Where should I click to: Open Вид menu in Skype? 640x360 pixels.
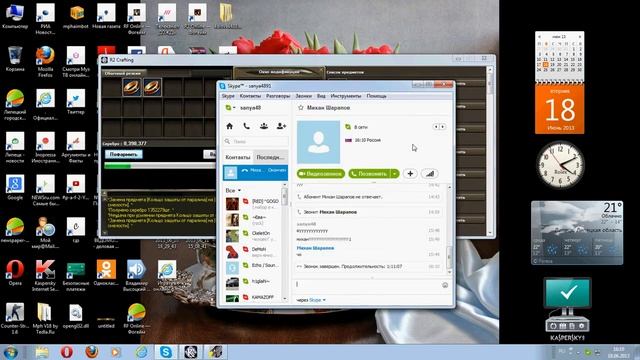[x=321, y=96]
